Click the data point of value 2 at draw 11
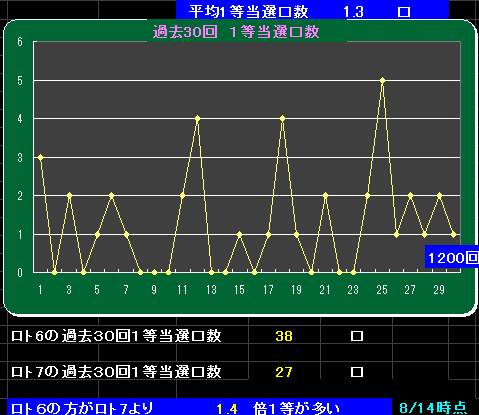Viewport: 479px width, 415px height. [182, 195]
